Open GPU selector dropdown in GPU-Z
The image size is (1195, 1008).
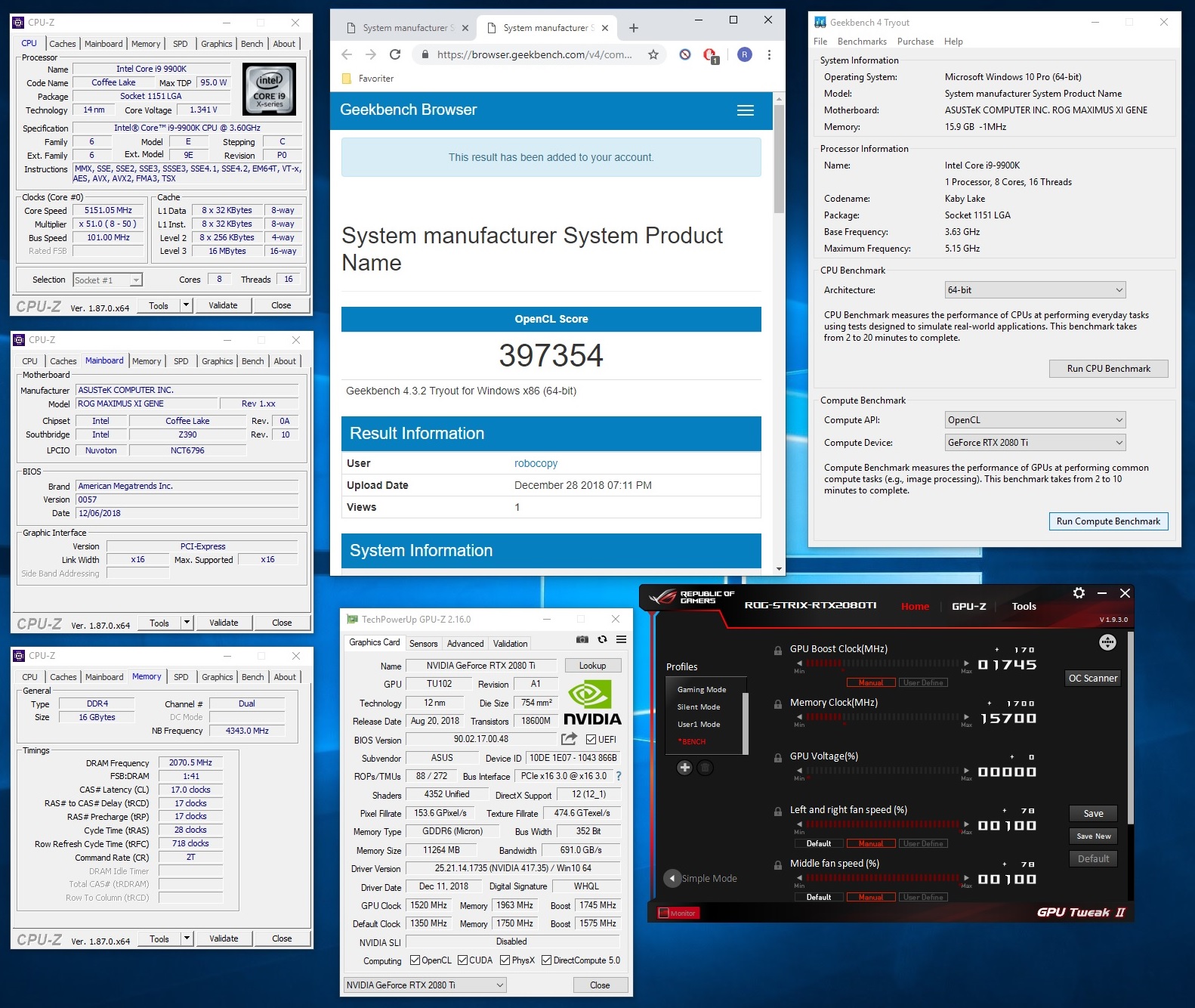(425, 985)
